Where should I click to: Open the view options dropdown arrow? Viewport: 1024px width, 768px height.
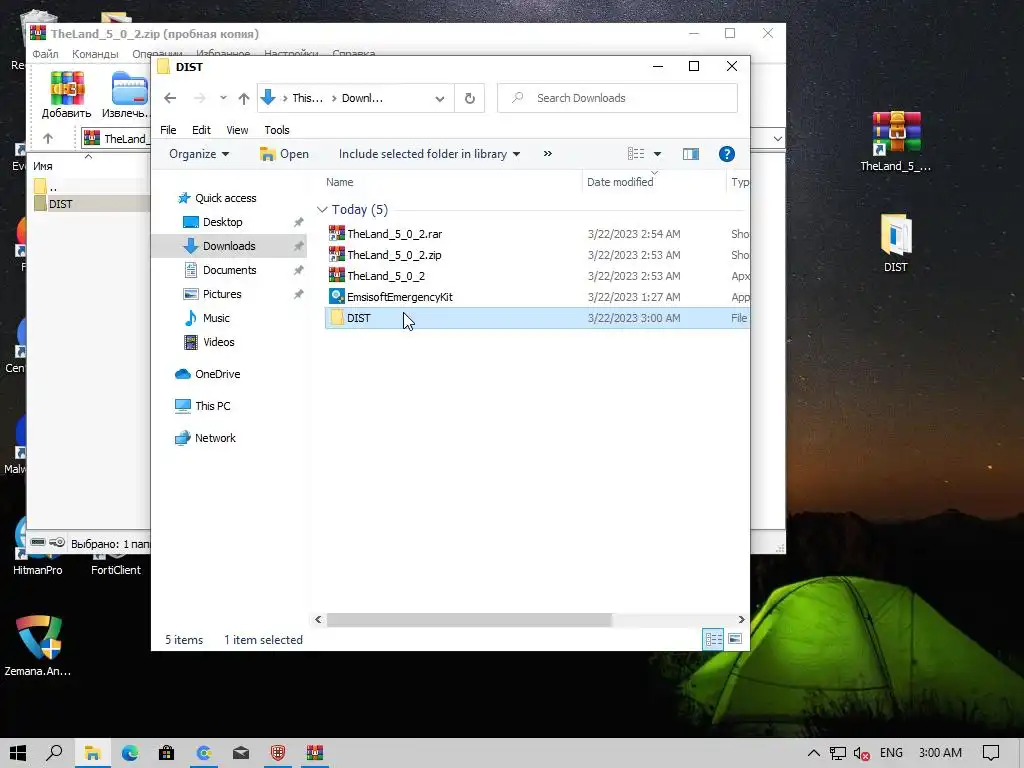[657, 154]
